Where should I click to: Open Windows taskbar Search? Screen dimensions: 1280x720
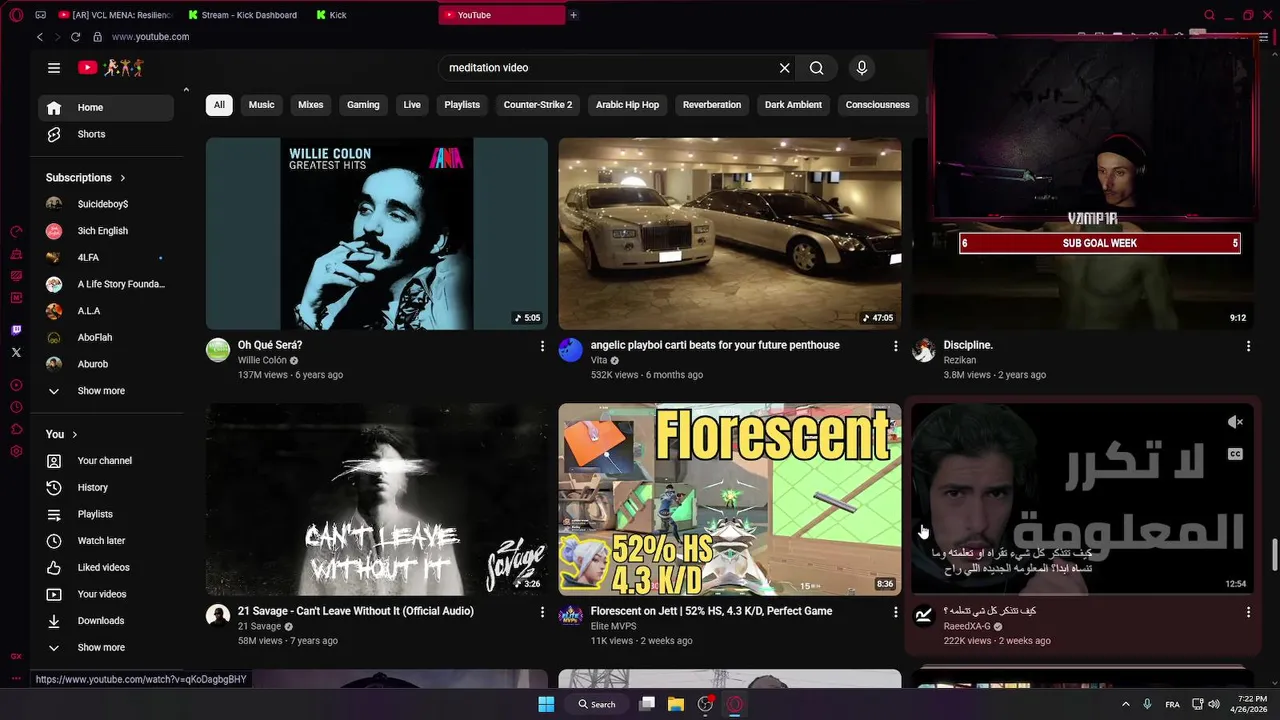click(597, 704)
